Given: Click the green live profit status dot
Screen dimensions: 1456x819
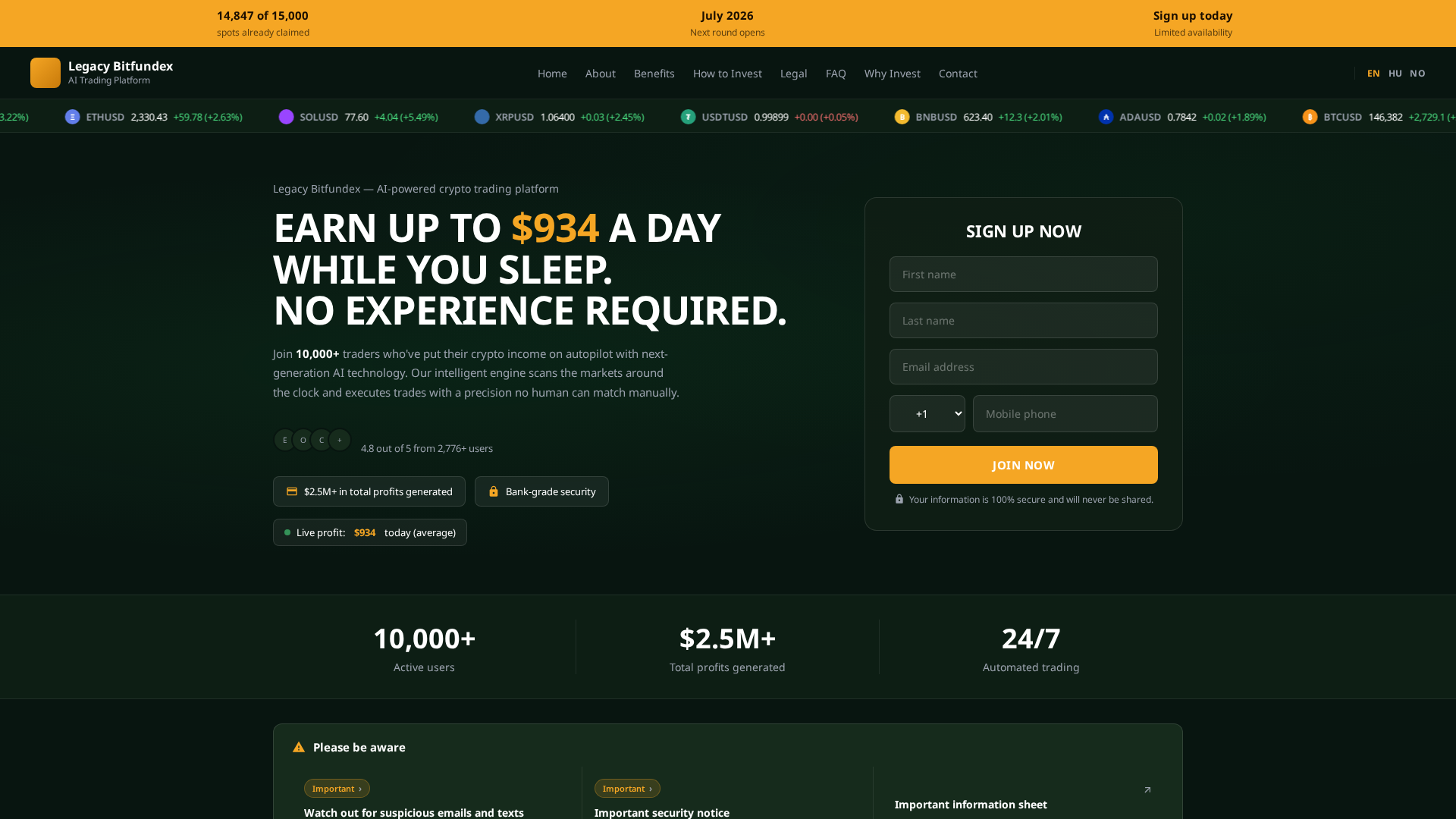Looking at the screenshot, I should click(287, 532).
